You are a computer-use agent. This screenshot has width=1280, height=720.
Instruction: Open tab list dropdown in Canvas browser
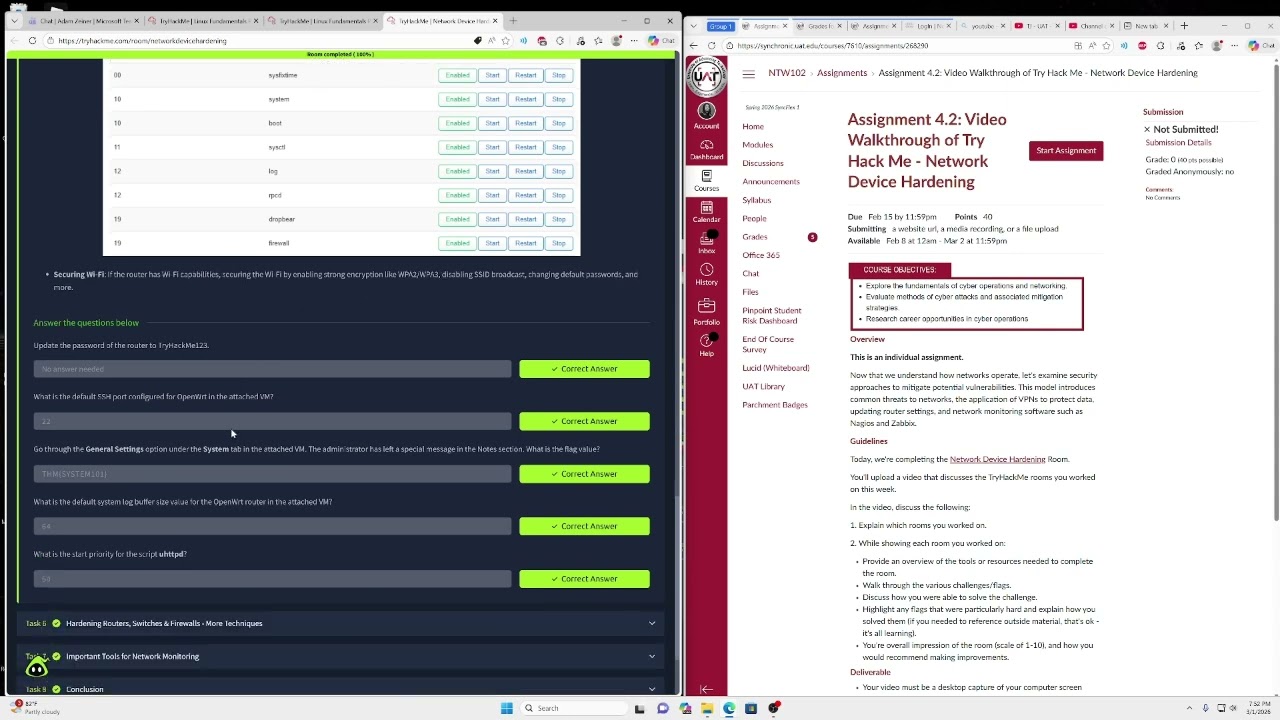694,25
